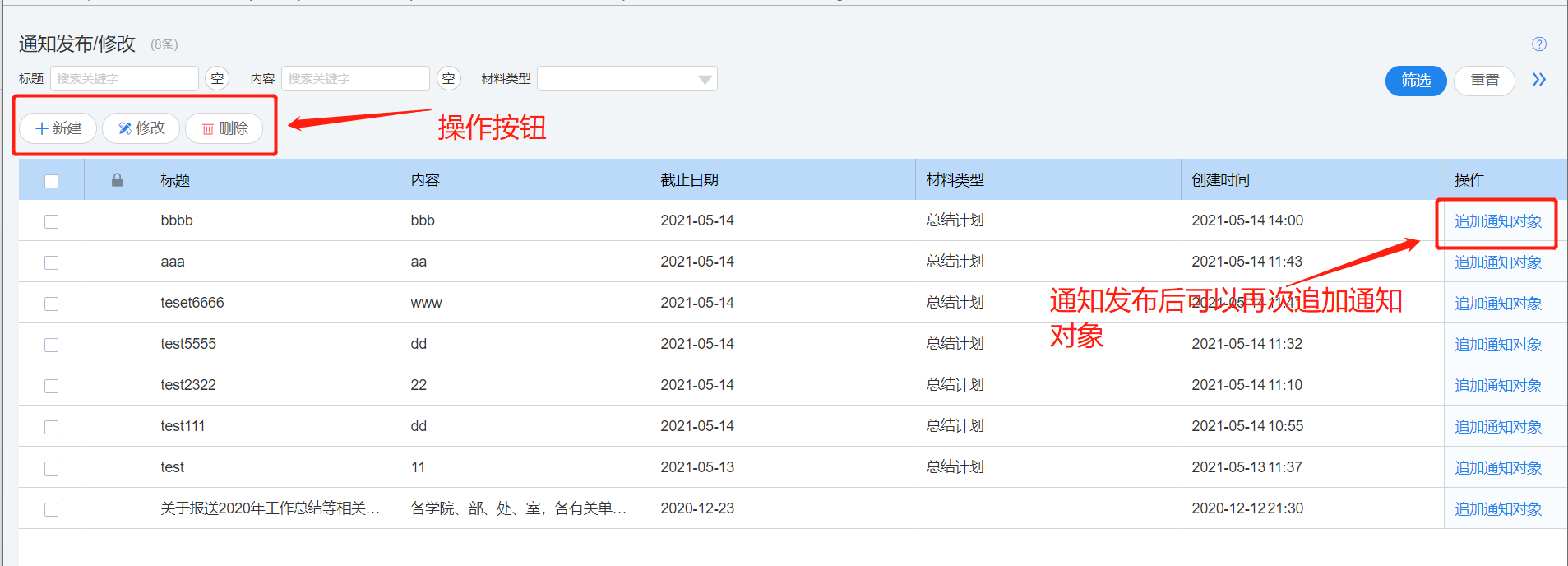
Task: Click the 删除 trash button
Action: tap(224, 128)
